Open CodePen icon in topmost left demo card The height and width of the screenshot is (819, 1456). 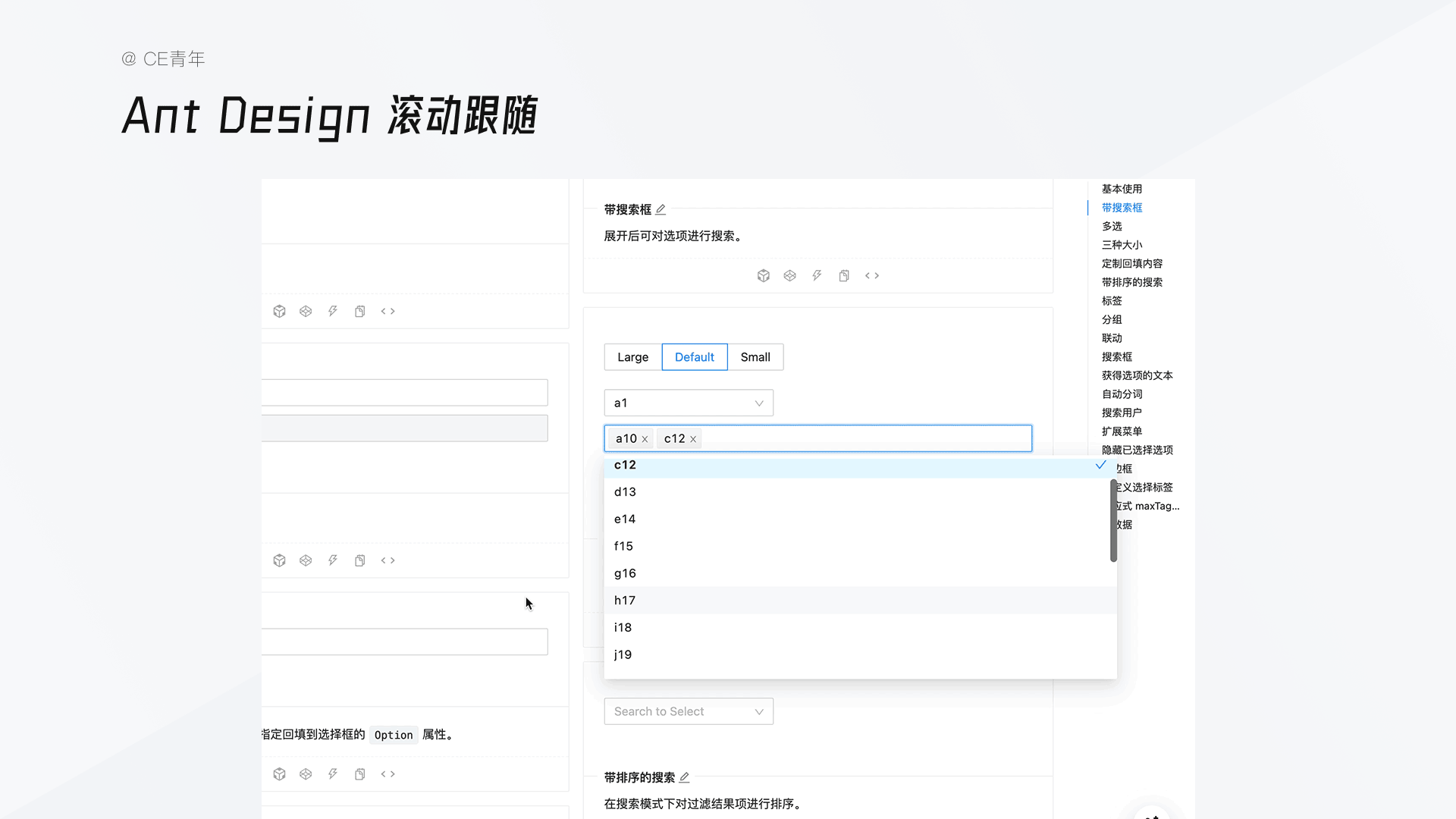click(x=306, y=312)
